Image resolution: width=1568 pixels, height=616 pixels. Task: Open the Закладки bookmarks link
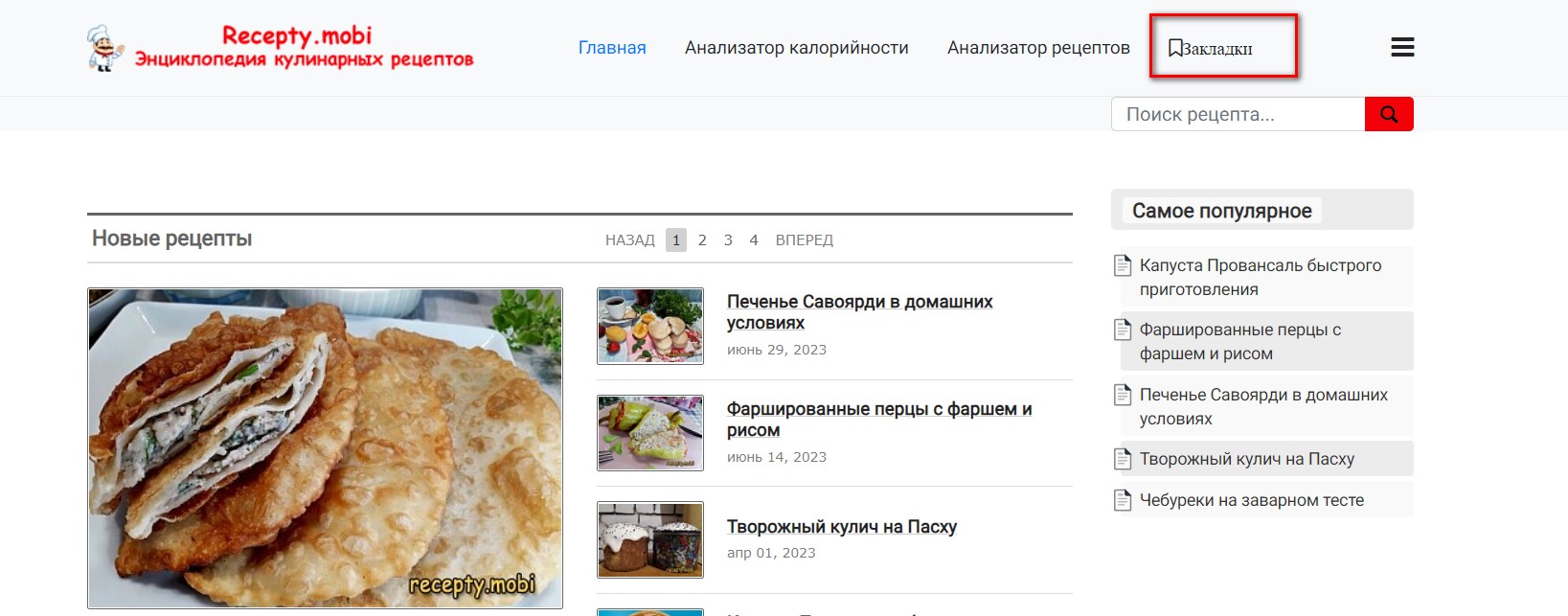click(x=1211, y=48)
